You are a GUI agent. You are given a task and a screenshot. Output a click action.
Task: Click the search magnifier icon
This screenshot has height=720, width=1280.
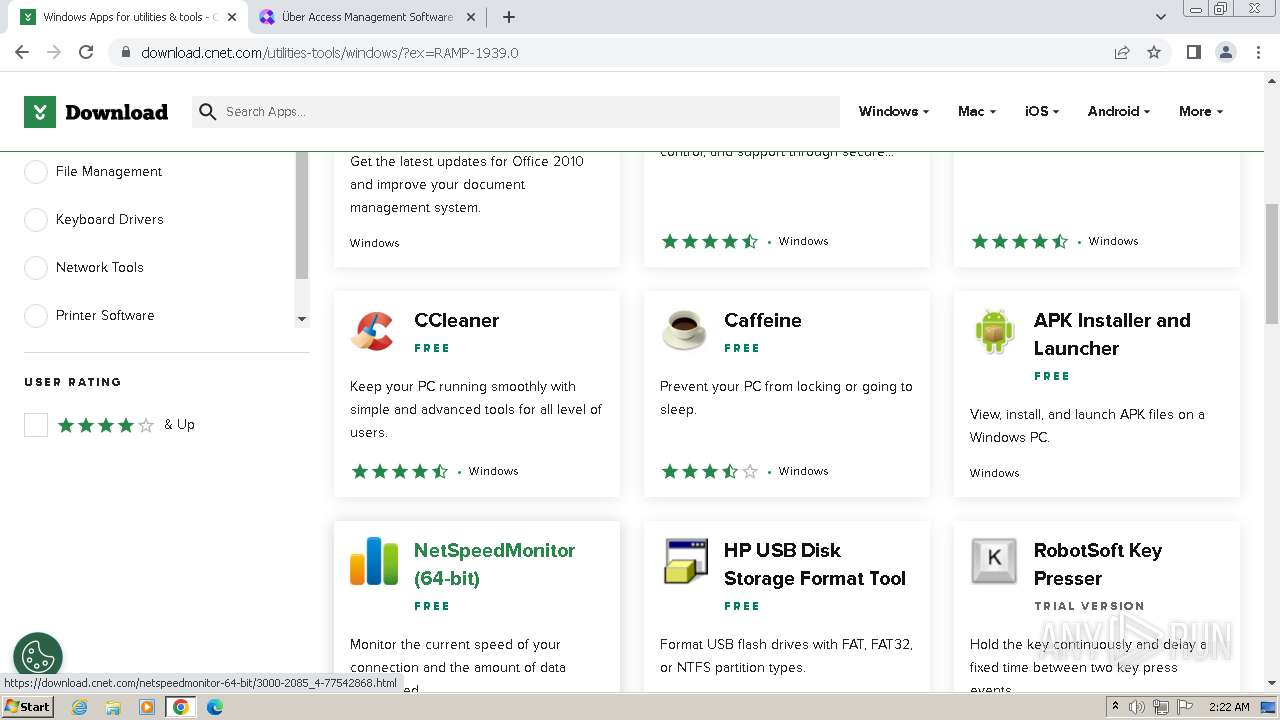pyautogui.click(x=208, y=112)
